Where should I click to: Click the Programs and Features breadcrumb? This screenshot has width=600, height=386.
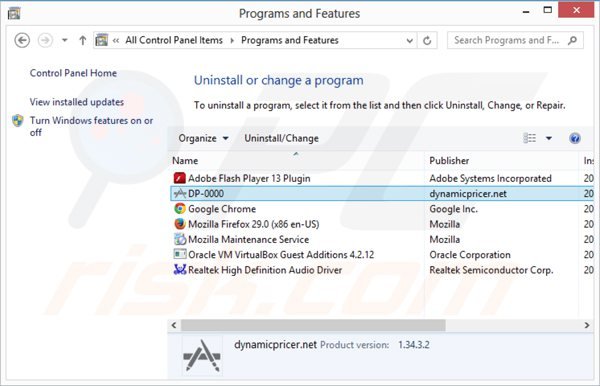click(x=290, y=40)
